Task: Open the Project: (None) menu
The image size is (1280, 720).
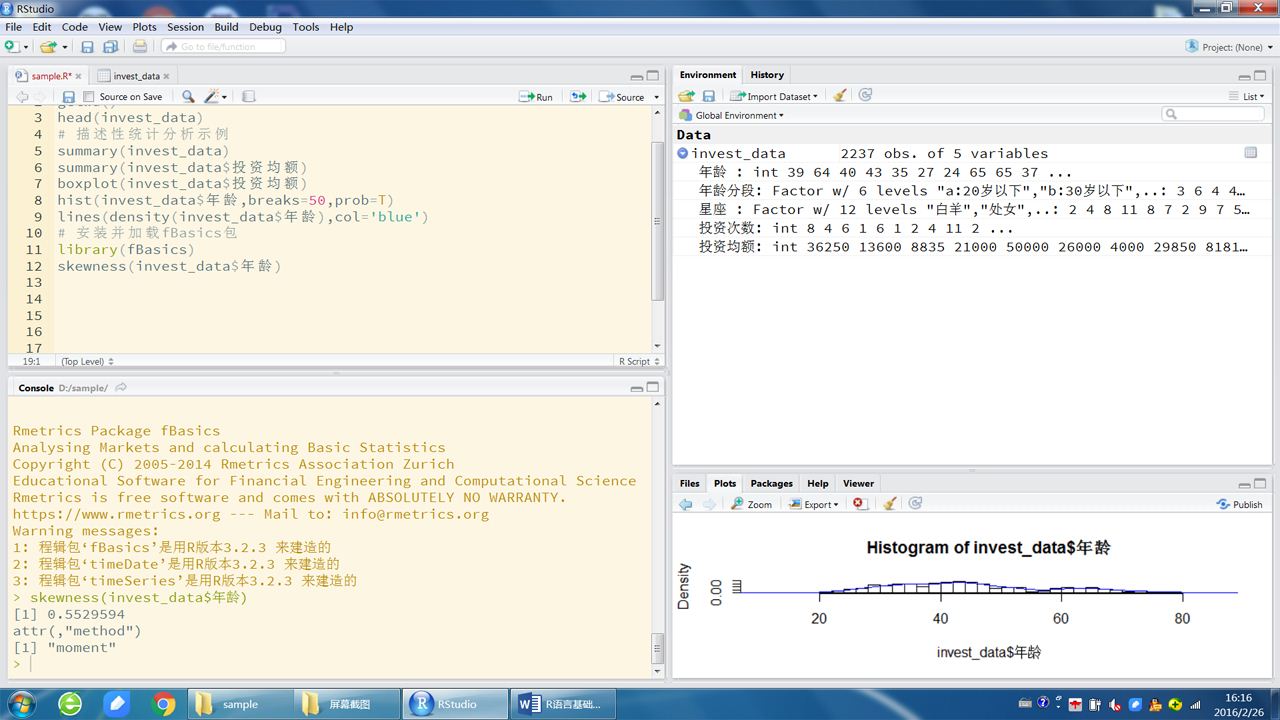Action: tap(1229, 47)
